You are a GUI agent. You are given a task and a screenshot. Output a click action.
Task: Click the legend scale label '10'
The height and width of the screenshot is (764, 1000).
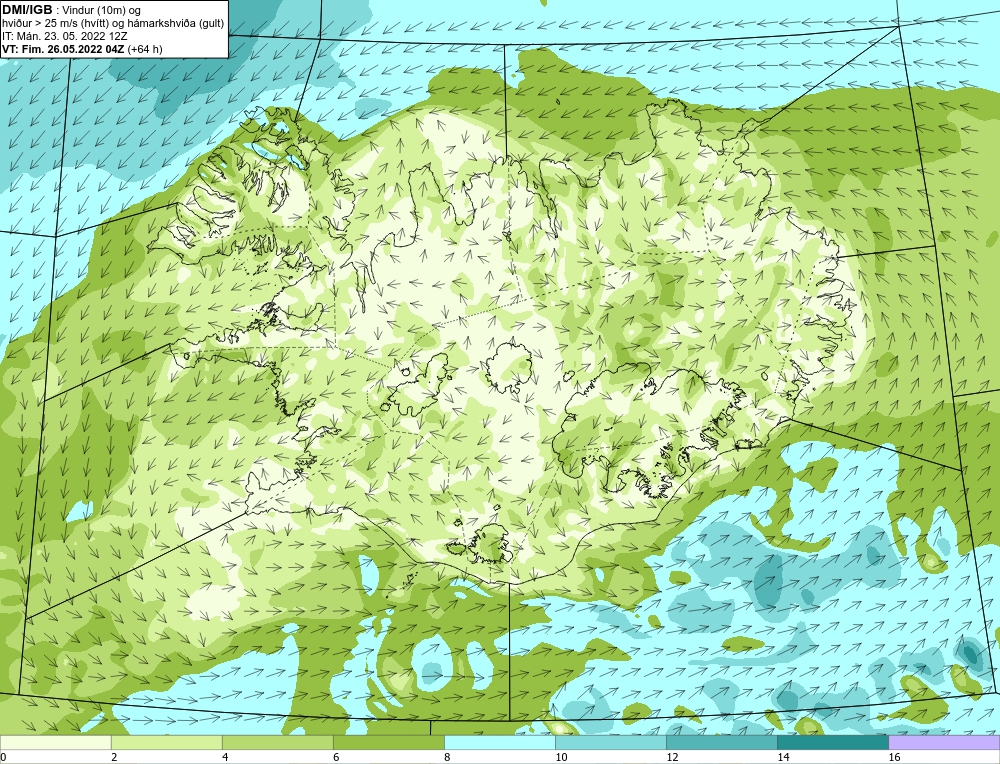560,757
